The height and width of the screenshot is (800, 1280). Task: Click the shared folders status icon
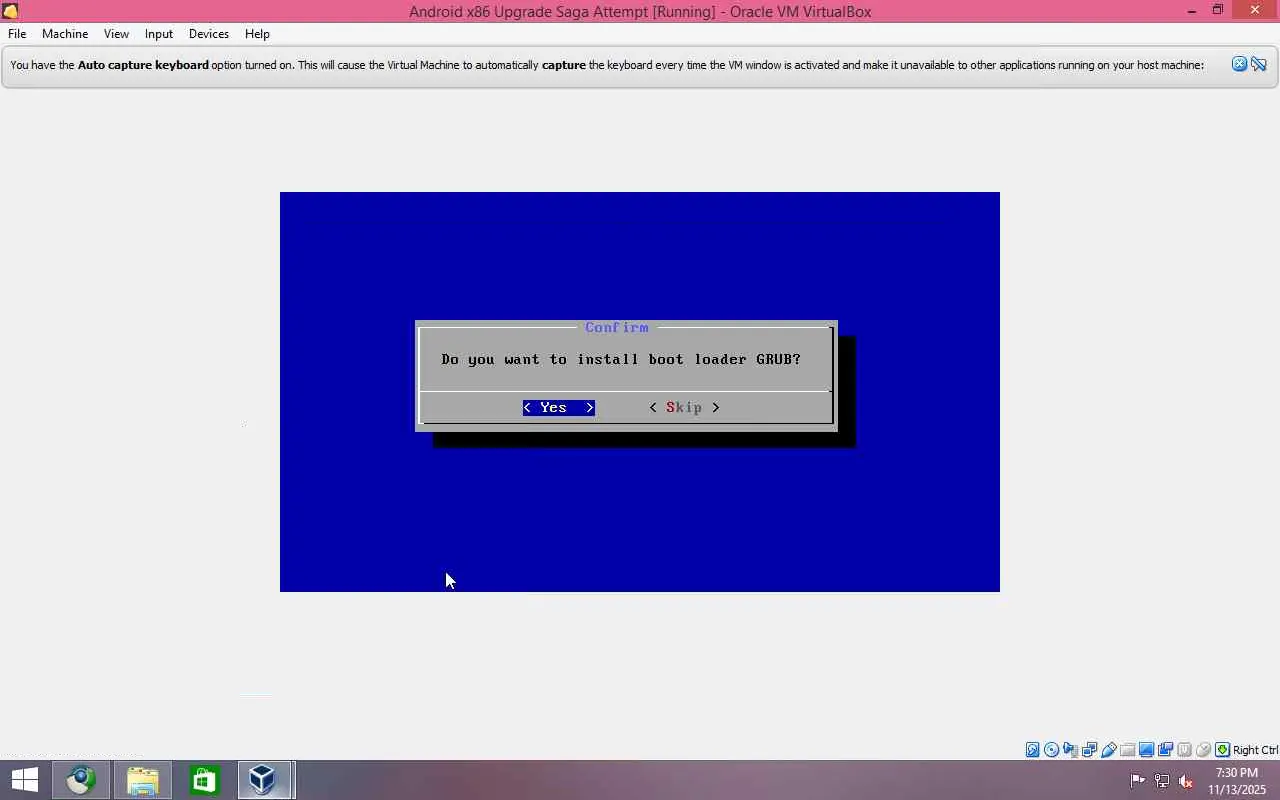(x=1127, y=750)
